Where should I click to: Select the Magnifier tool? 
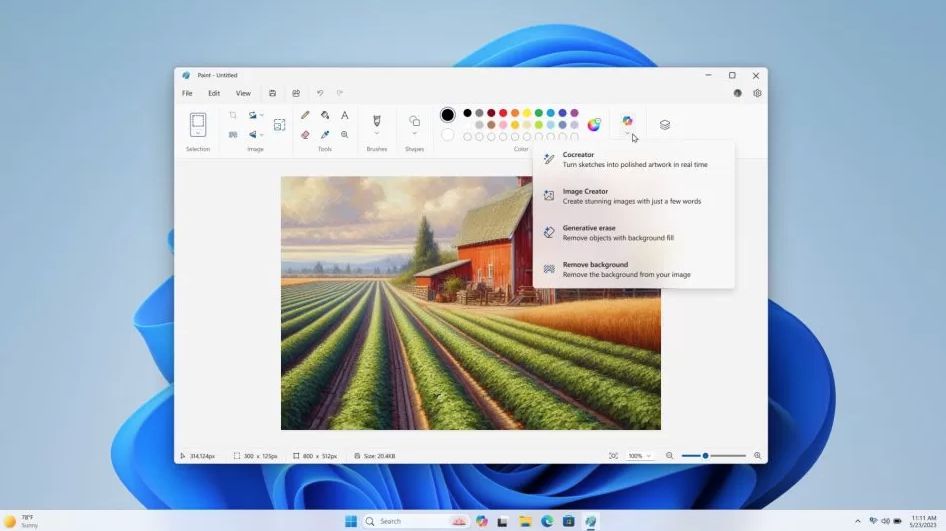click(x=344, y=135)
